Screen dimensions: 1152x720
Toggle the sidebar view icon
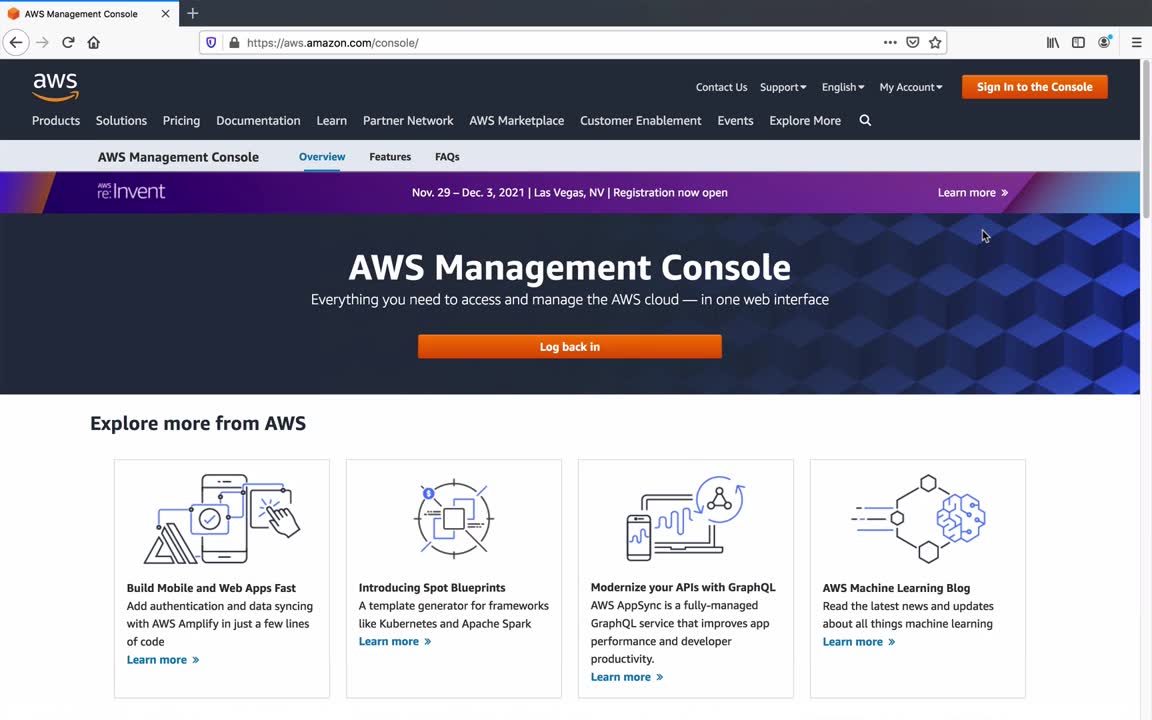click(1078, 43)
